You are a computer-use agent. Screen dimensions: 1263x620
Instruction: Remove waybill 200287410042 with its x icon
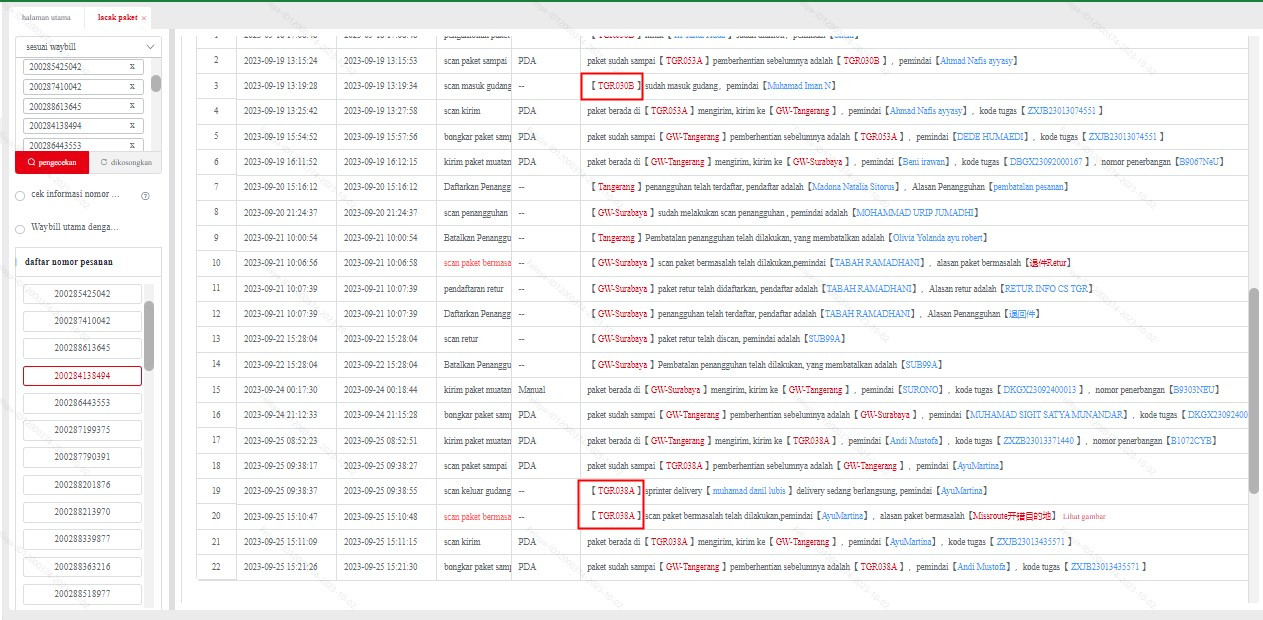pos(132,87)
